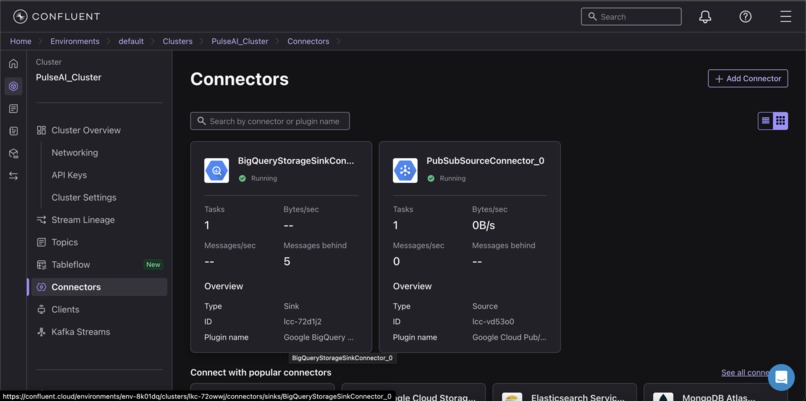Click the Running status icon on PubSub card
806x401 pixels.
click(x=431, y=178)
